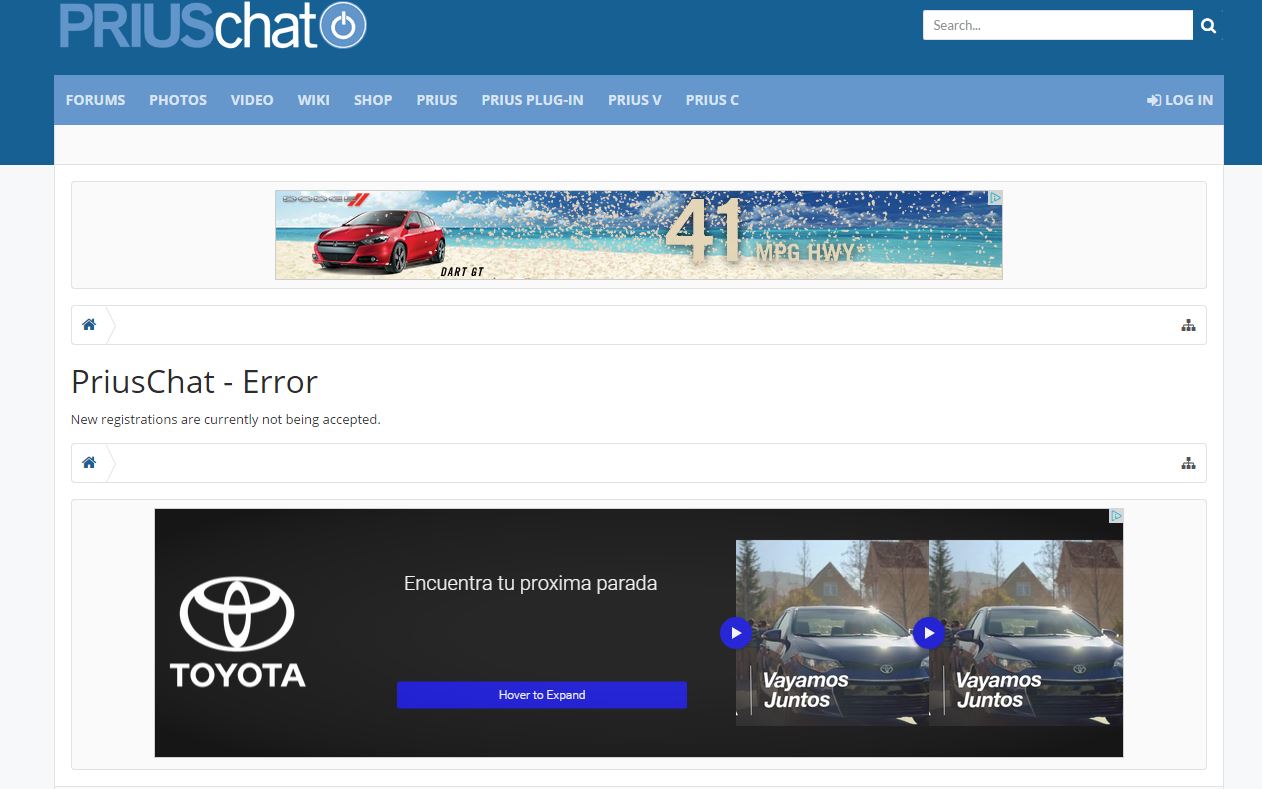Image resolution: width=1262 pixels, height=789 pixels.
Task: Click the Log In link
Action: (x=1180, y=100)
